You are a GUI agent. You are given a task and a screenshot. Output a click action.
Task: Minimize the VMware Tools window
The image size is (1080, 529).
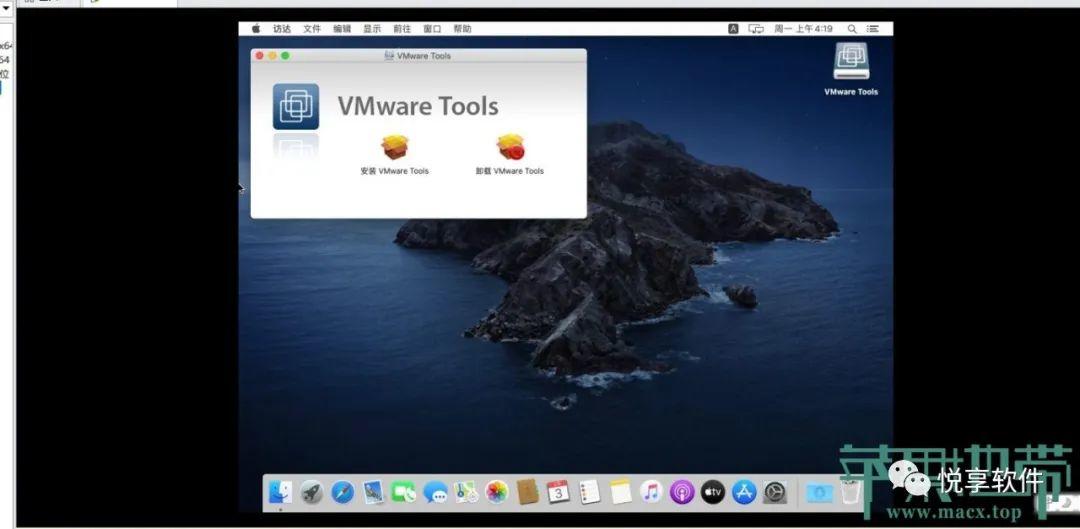(x=273, y=56)
